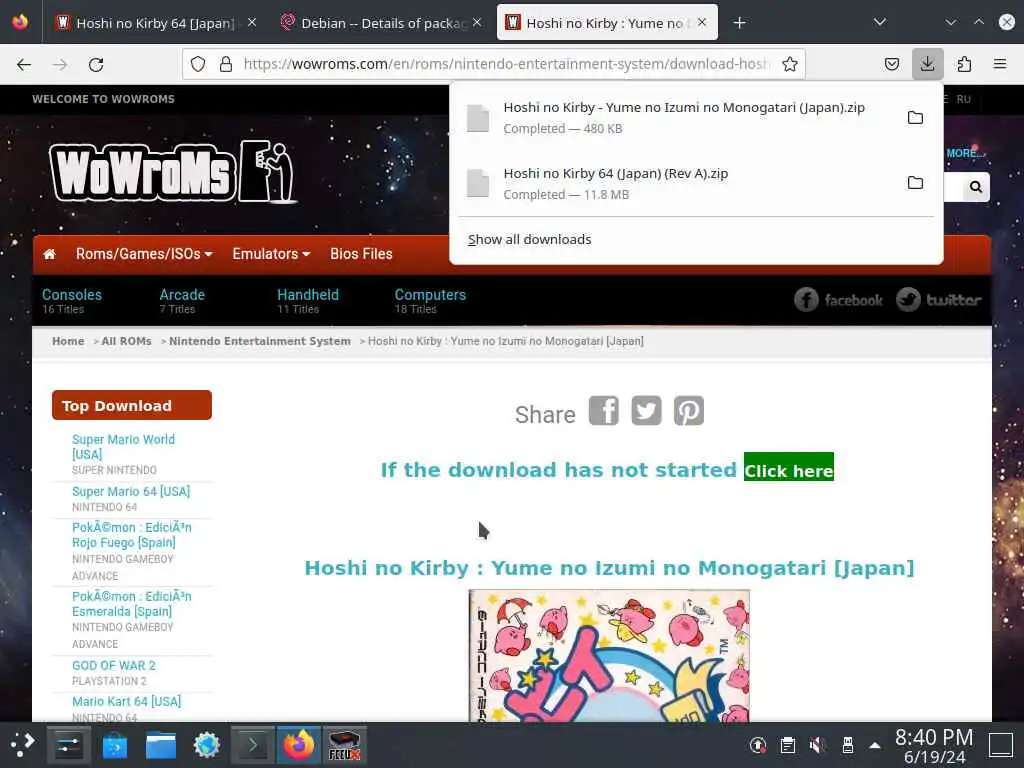Expand the Emulators dropdown menu
Screen dimensions: 1024x768
coord(271,254)
